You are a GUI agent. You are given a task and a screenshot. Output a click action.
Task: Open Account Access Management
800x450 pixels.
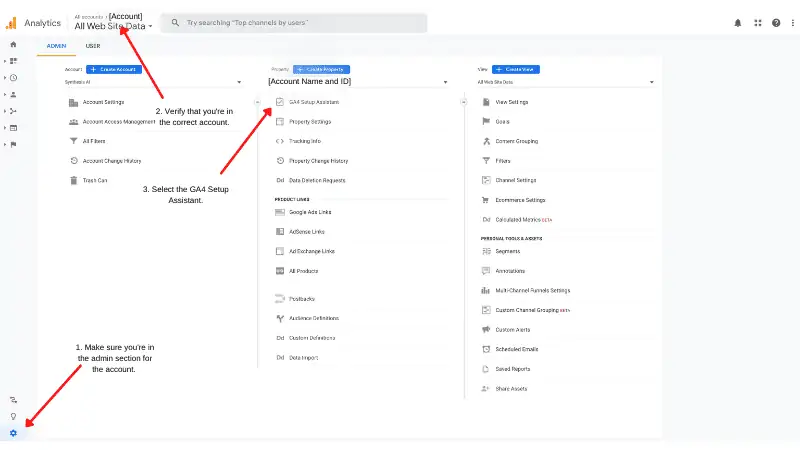pyautogui.click(x=119, y=122)
